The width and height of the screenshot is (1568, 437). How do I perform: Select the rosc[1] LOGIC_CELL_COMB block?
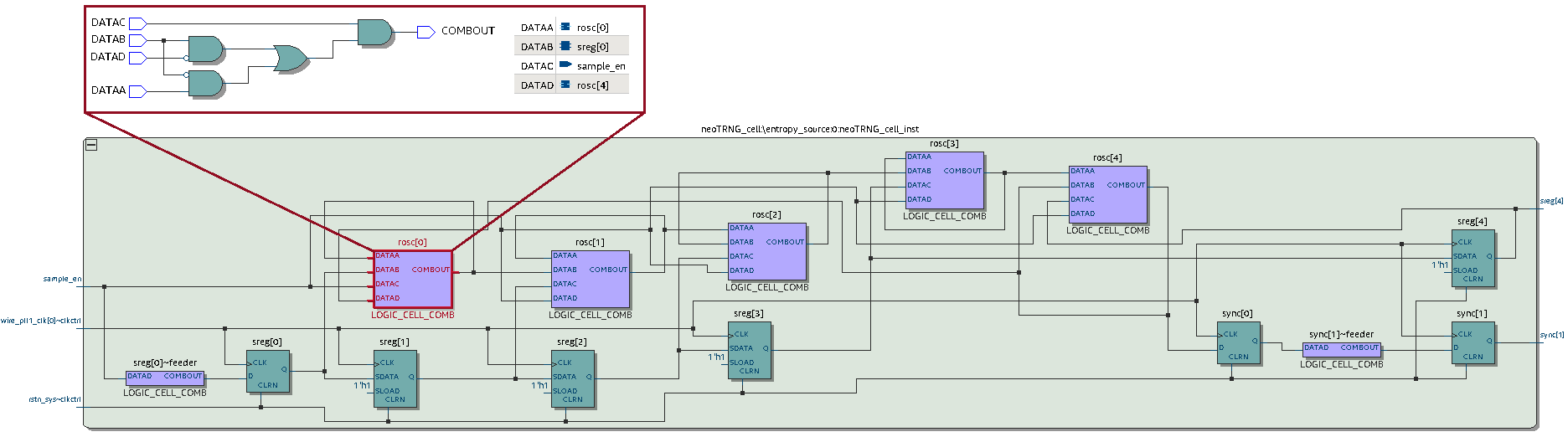(x=591, y=279)
